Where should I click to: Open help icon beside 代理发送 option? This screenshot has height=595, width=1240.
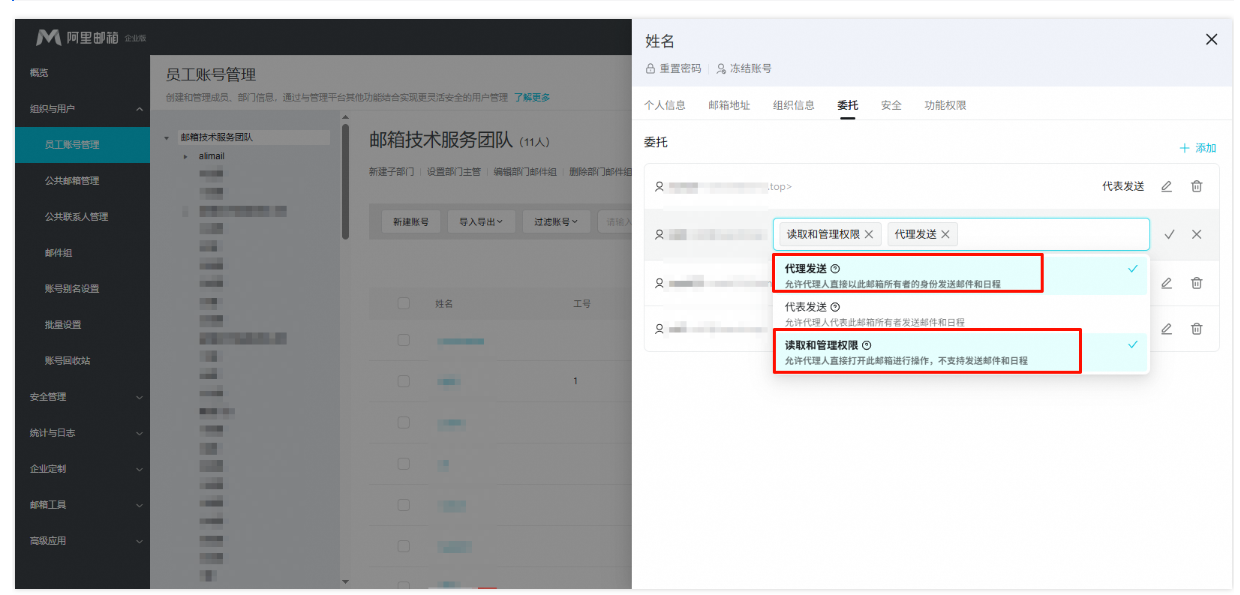click(835, 269)
